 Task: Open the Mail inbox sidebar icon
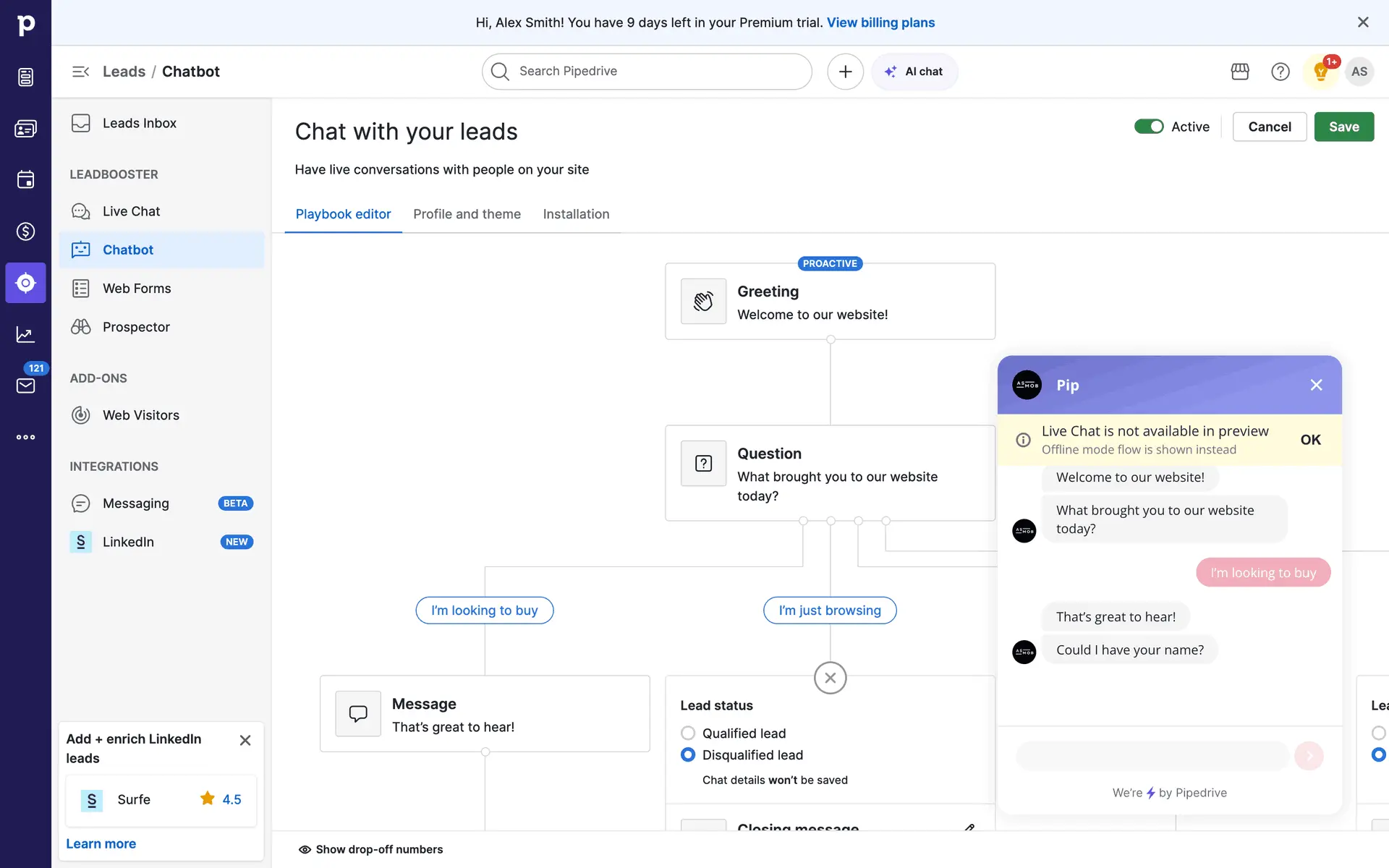[x=25, y=386]
